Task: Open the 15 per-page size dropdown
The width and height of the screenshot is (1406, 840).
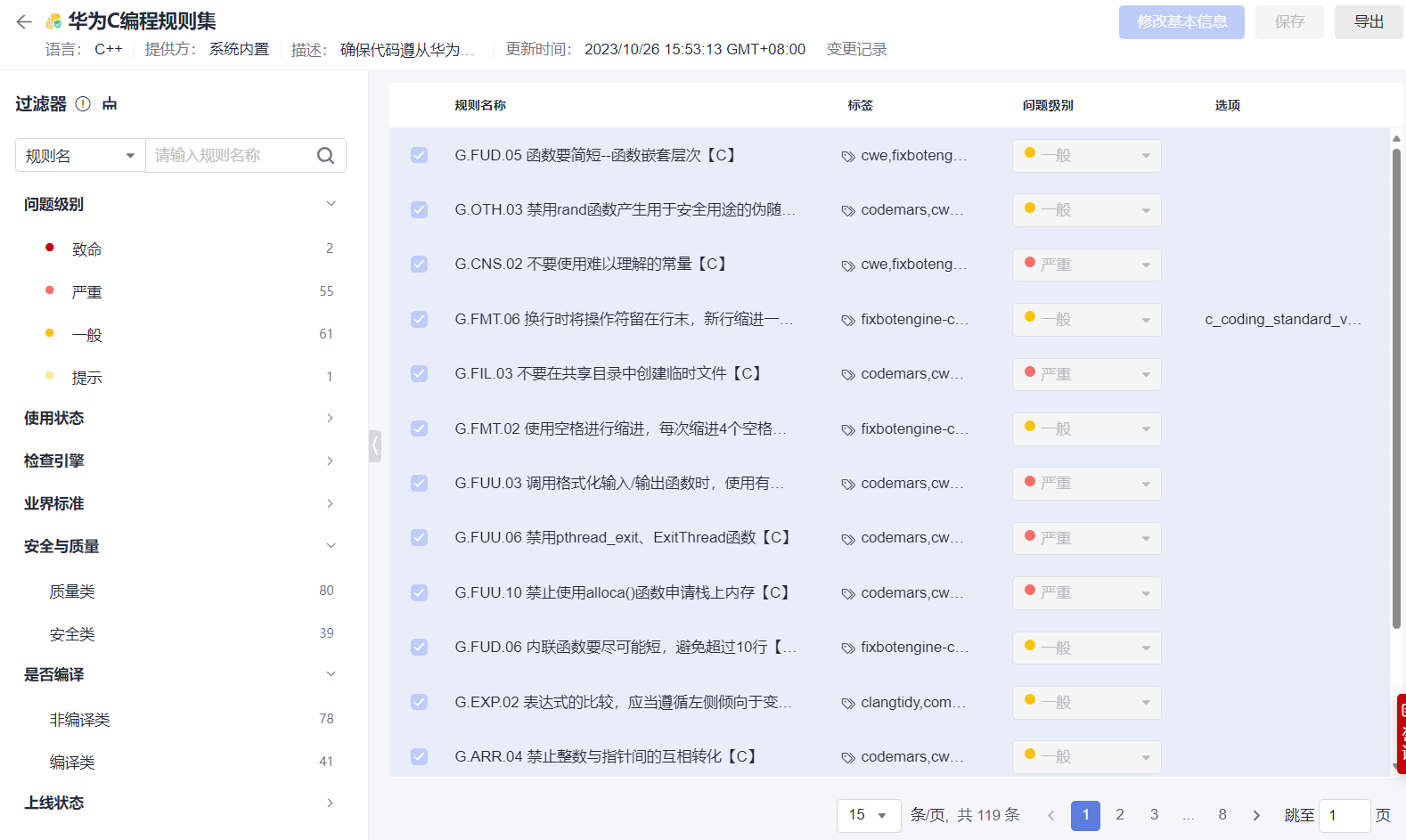Action: point(869,815)
